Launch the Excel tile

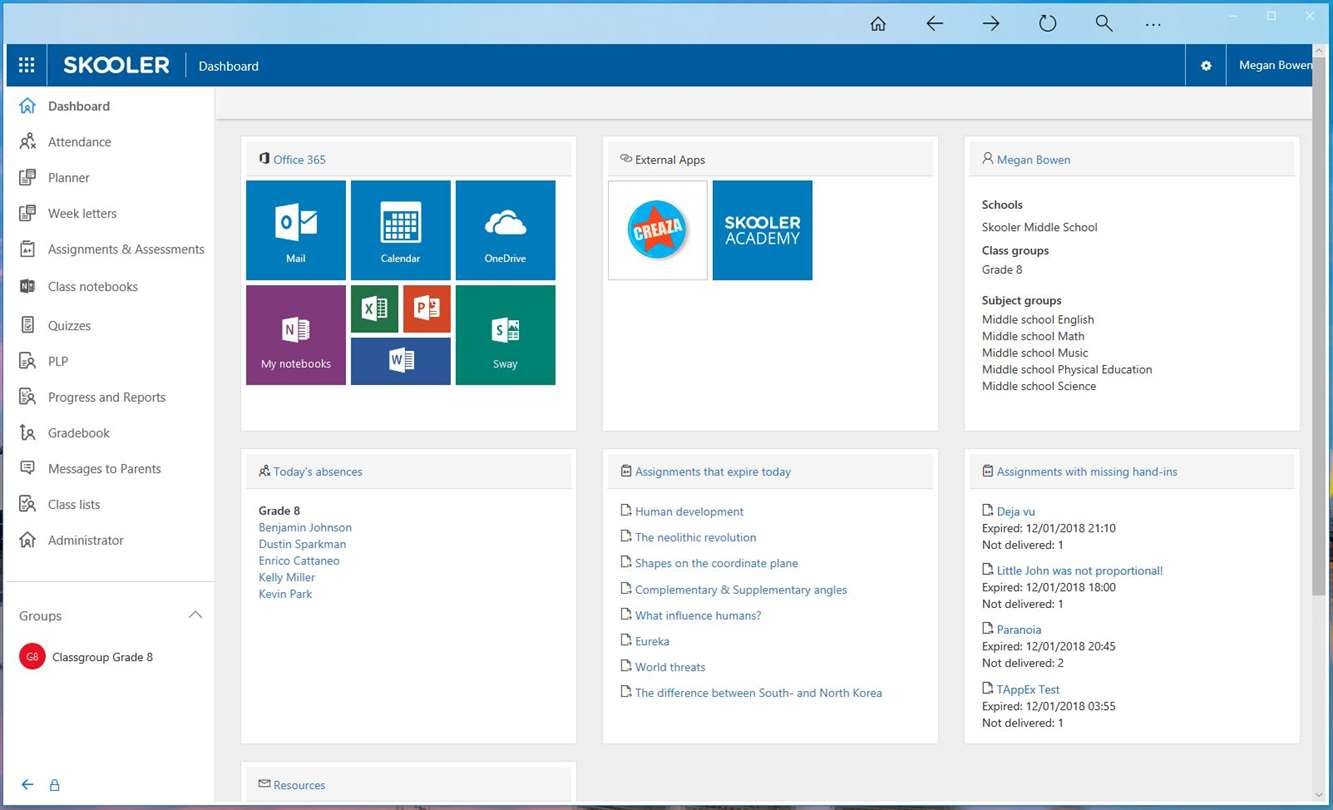(375, 309)
